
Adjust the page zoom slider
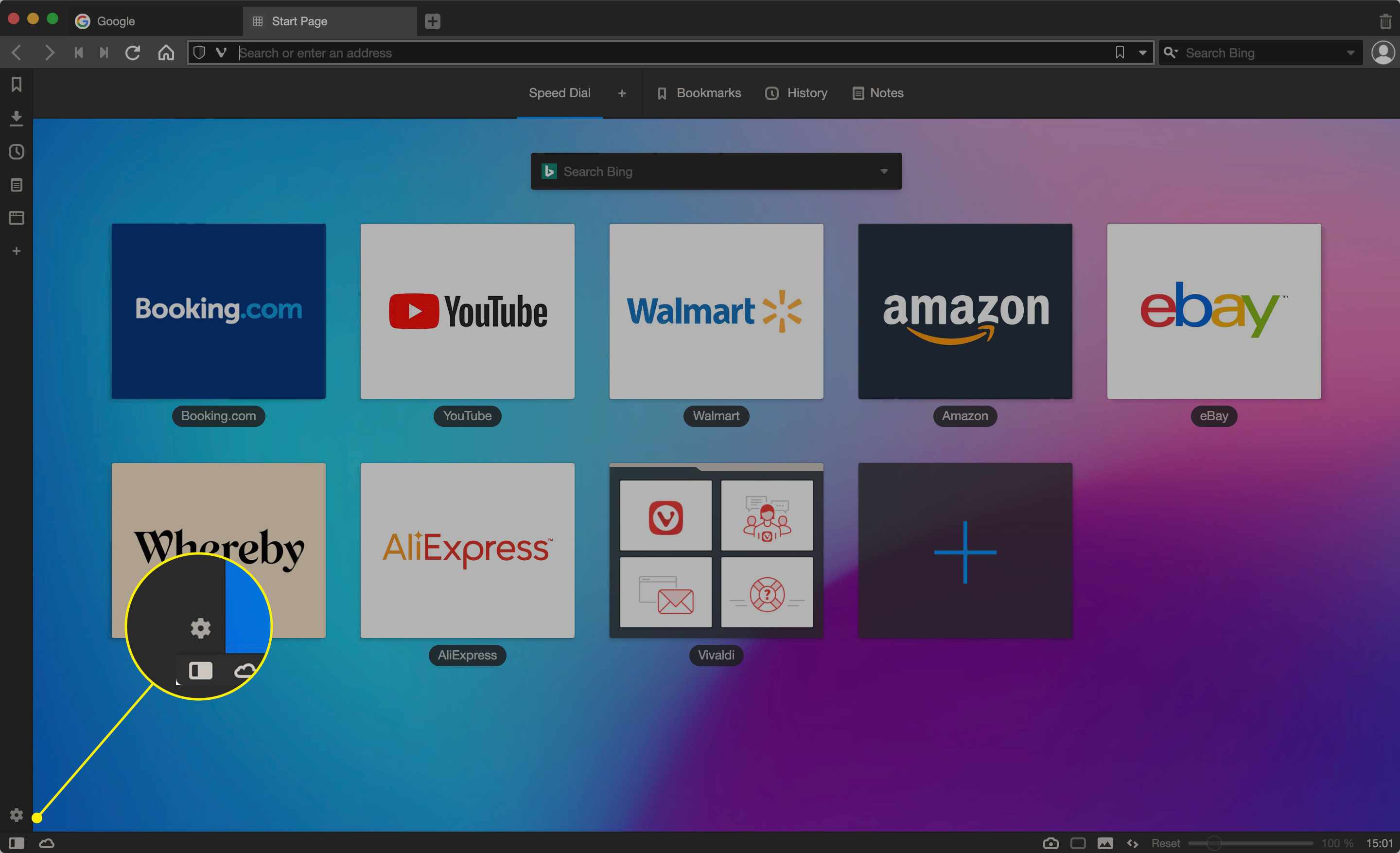click(x=1250, y=843)
